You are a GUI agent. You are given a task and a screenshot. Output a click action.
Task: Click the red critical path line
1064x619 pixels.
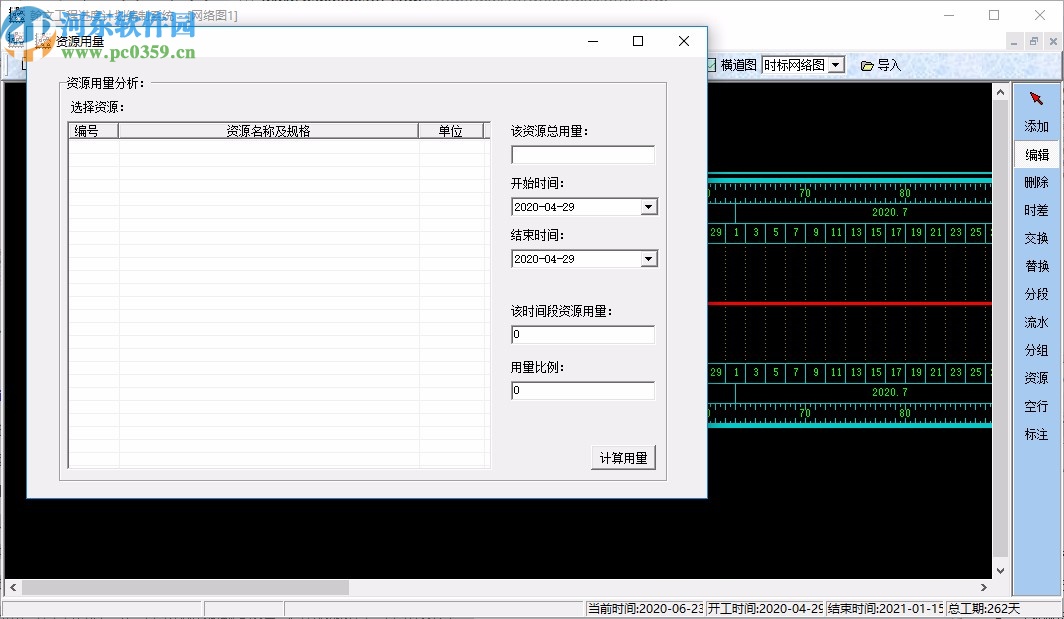850,303
